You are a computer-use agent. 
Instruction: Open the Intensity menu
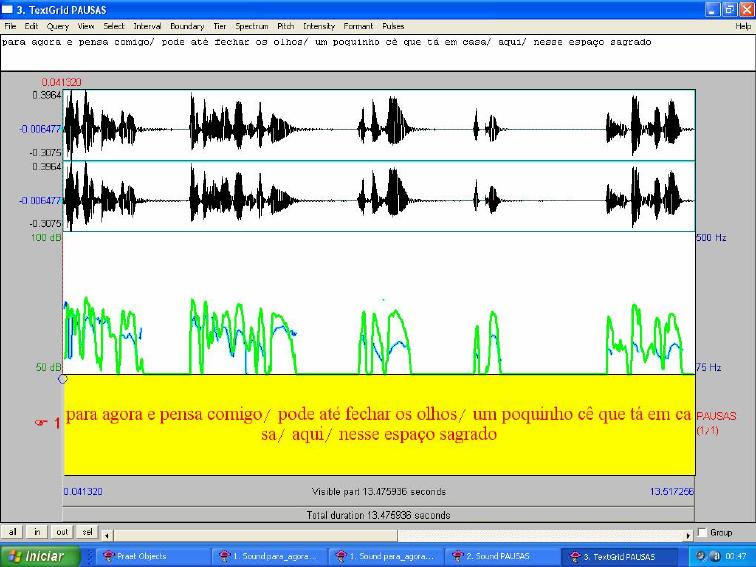(x=319, y=26)
